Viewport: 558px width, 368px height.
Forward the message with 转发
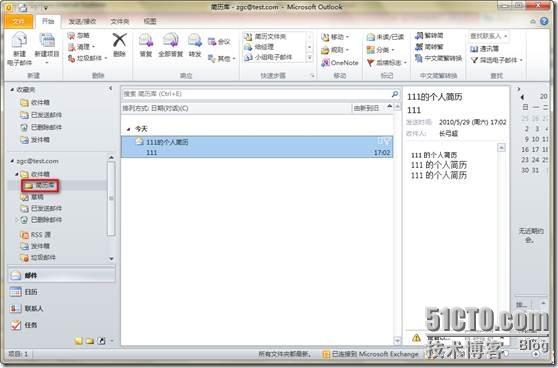point(195,44)
